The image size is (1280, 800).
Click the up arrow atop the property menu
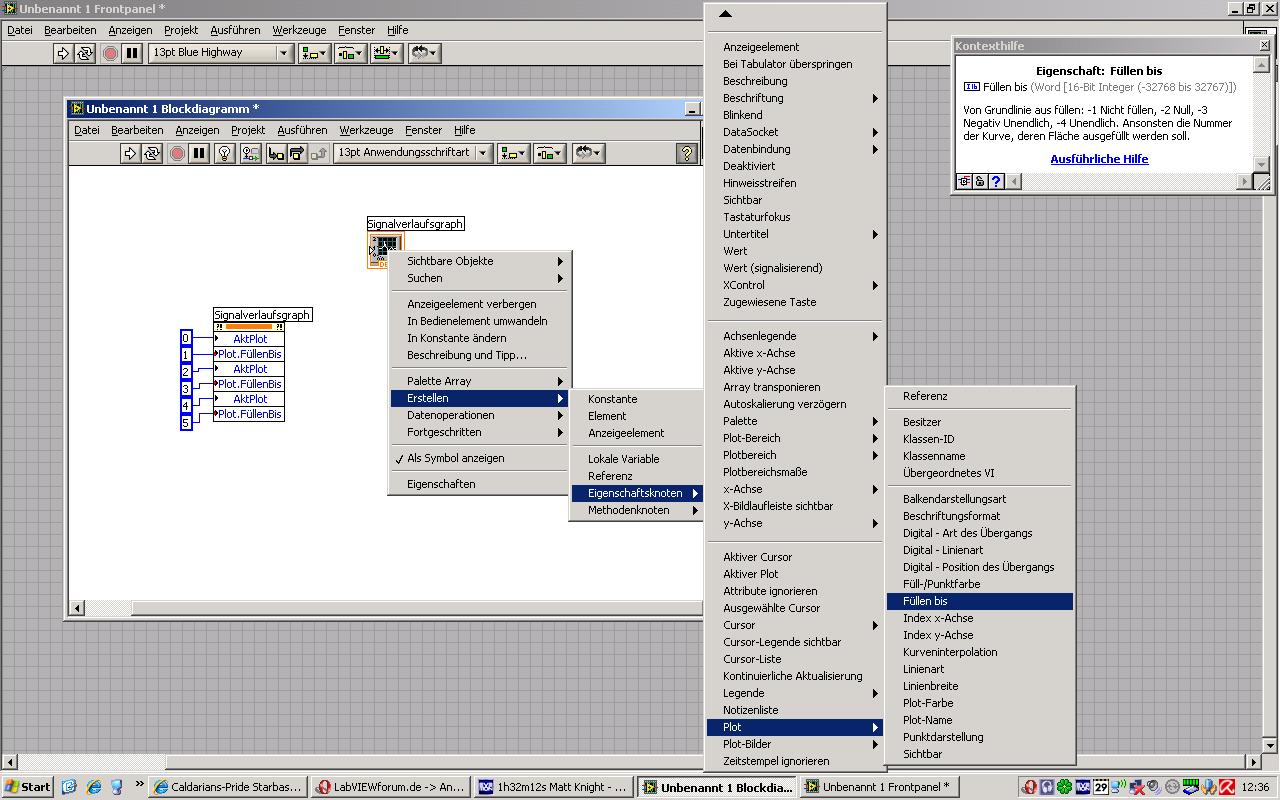(x=726, y=14)
